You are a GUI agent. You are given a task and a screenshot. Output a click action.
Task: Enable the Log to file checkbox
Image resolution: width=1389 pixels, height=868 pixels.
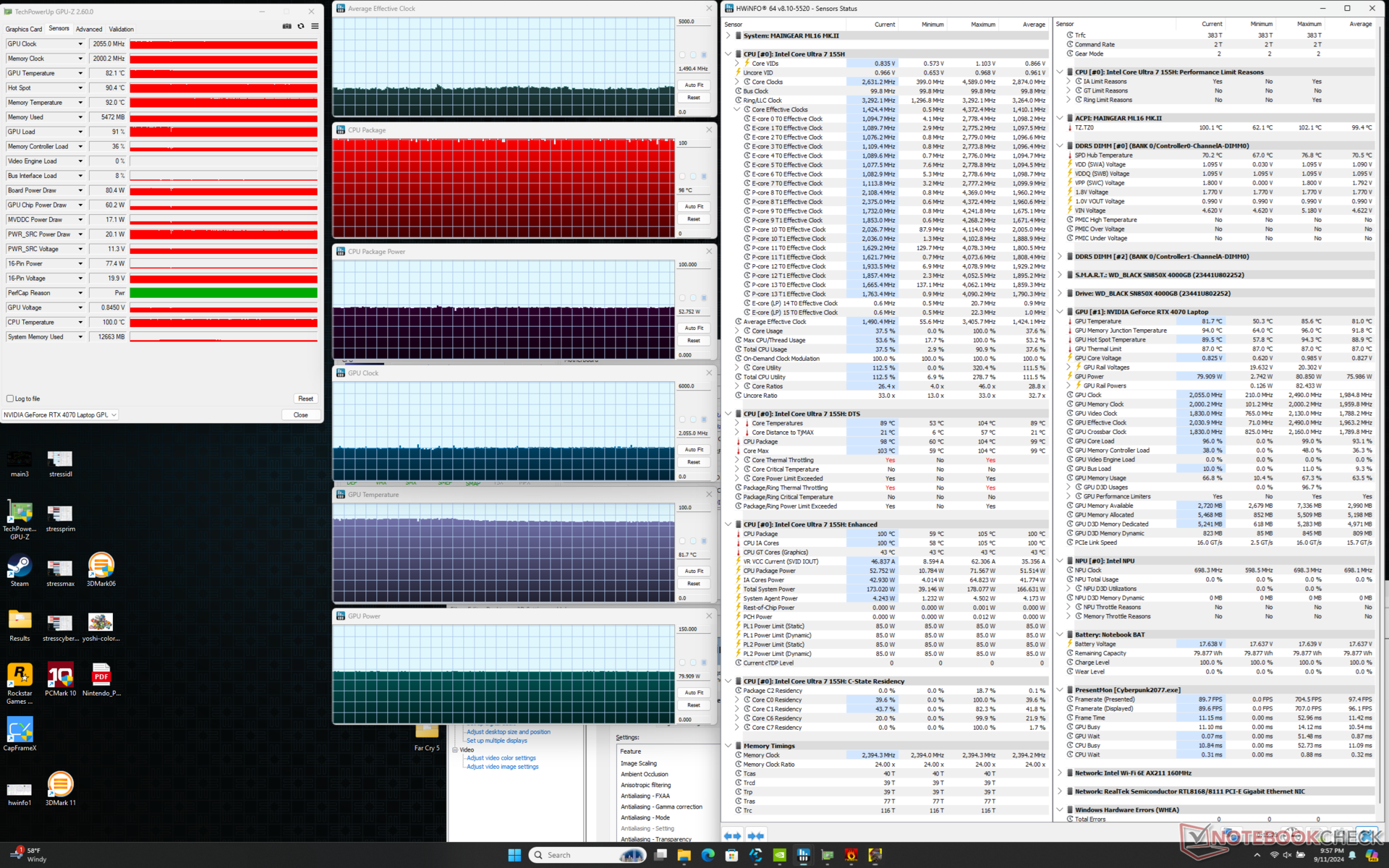10,399
